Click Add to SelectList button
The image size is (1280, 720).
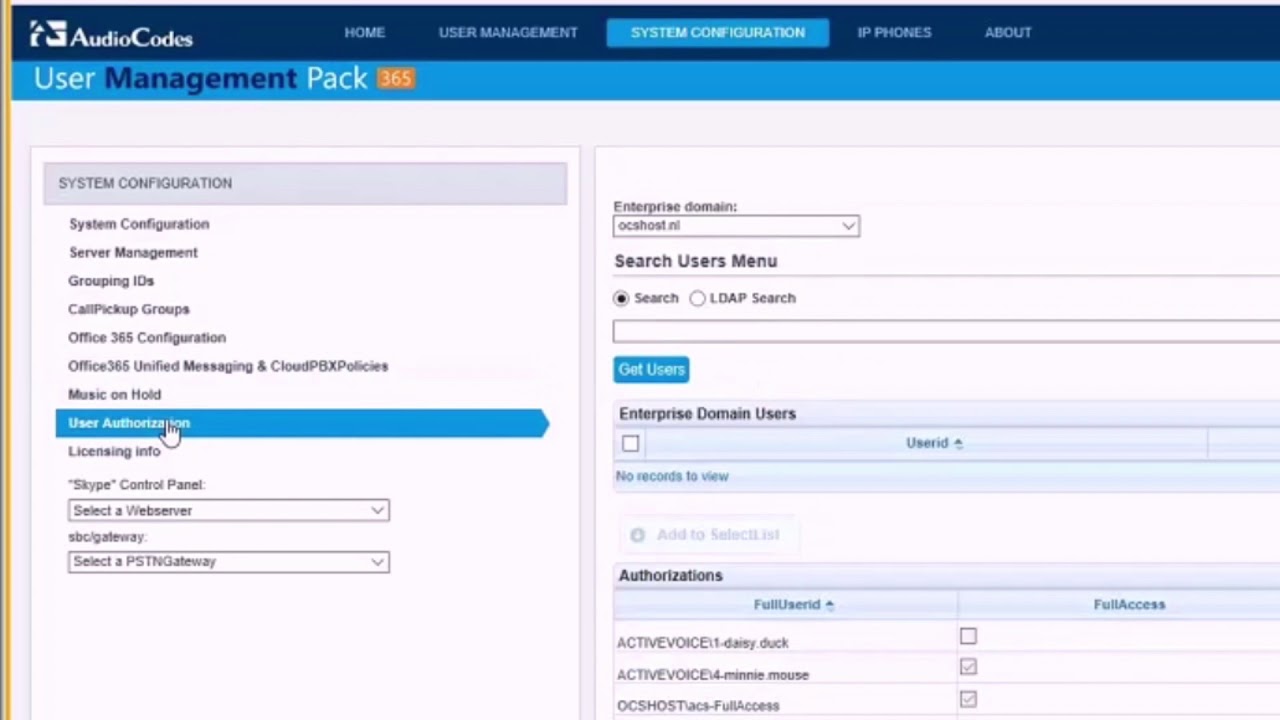point(707,535)
